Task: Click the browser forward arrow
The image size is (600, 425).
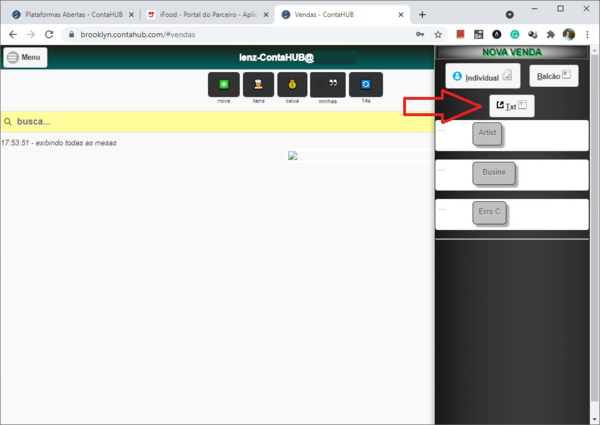Action: 31,34
